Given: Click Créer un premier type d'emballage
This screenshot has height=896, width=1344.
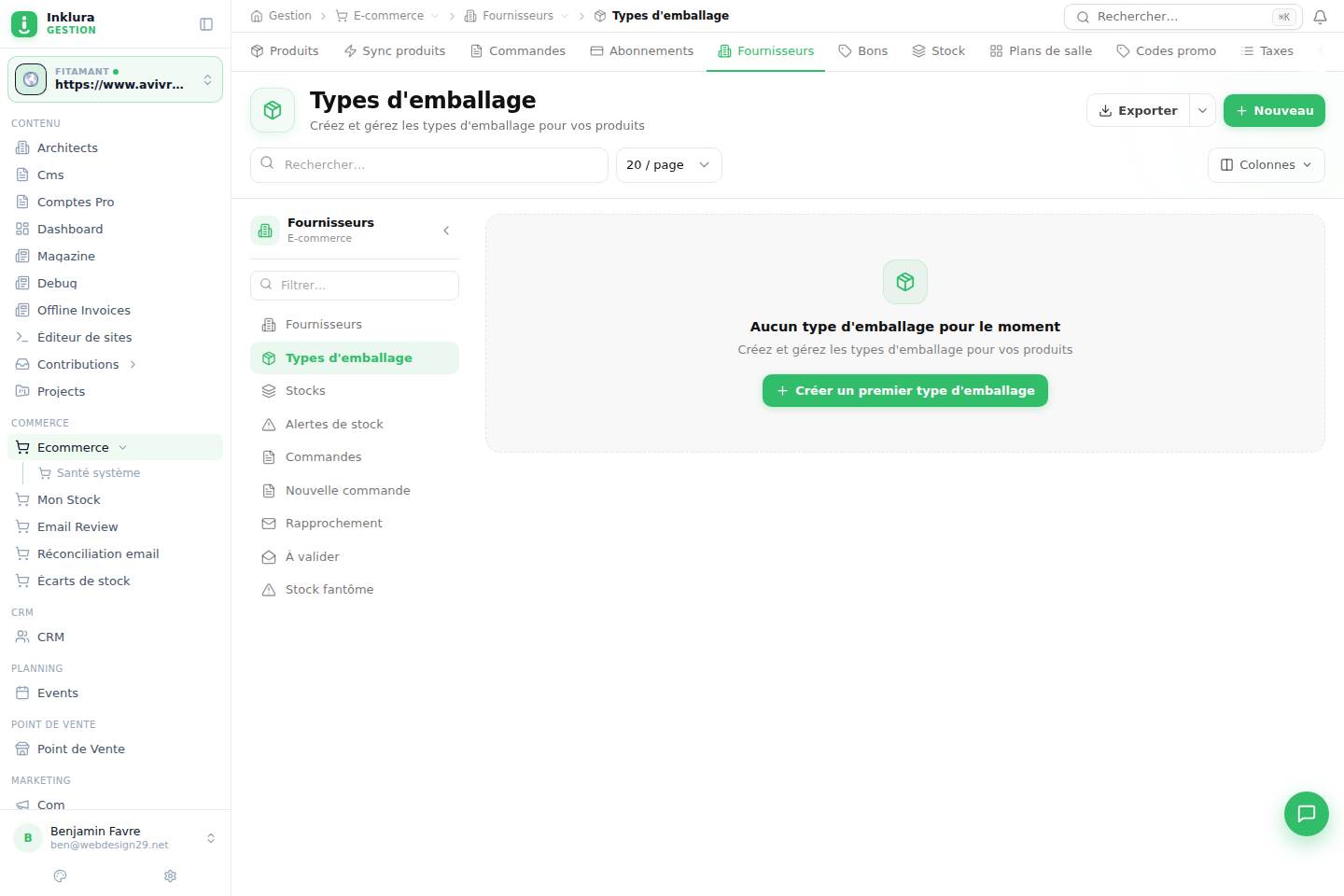Looking at the screenshot, I should click(x=904, y=390).
